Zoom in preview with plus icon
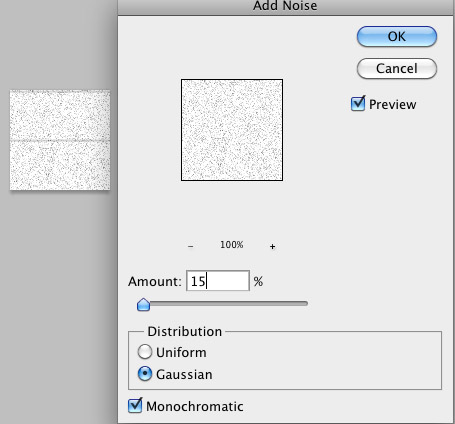The width and height of the screenshot is (455, 424). pos(272,246)
